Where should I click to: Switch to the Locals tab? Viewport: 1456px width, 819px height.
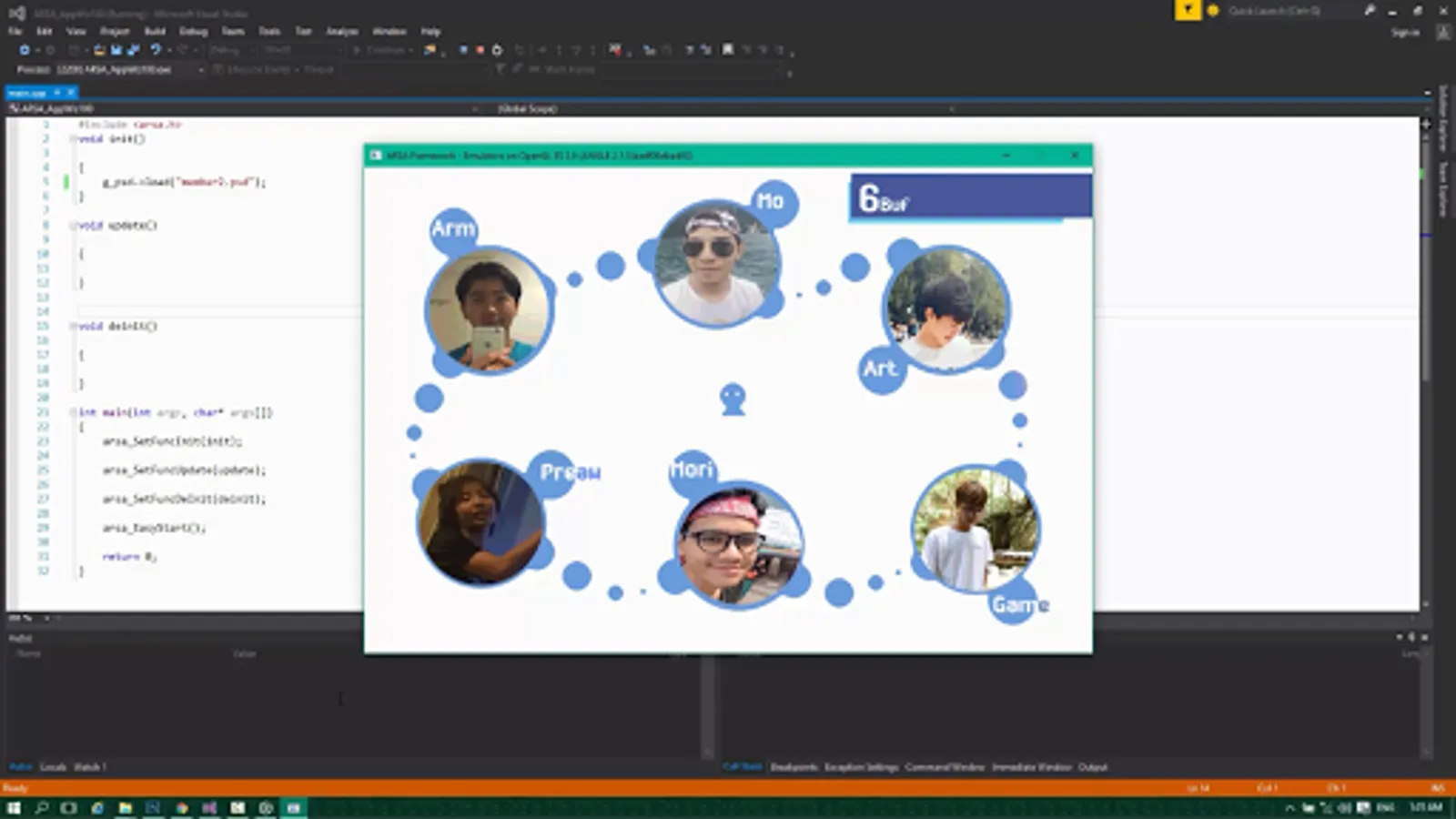coord(54,767)
